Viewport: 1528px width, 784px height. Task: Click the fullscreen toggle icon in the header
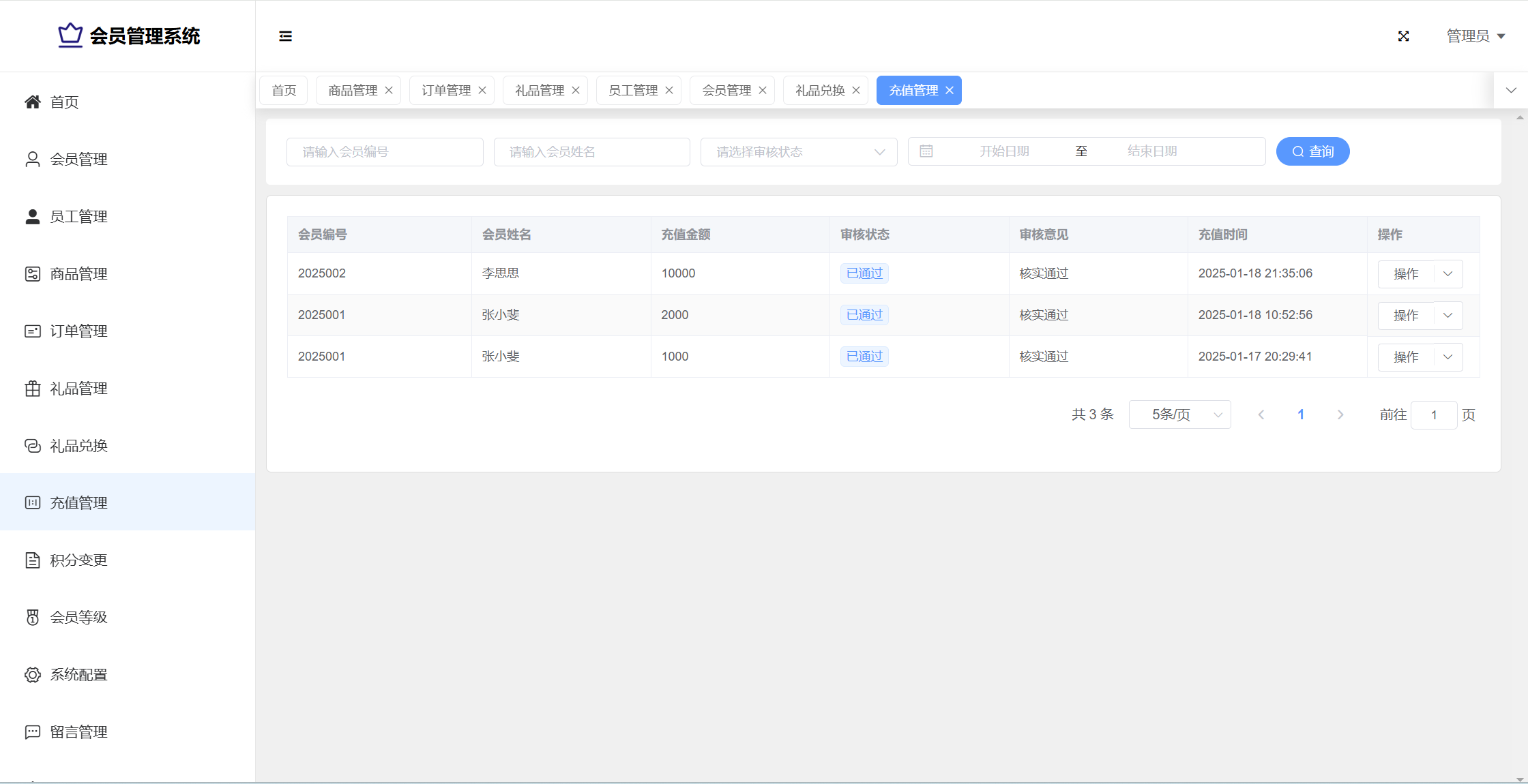1403,36
